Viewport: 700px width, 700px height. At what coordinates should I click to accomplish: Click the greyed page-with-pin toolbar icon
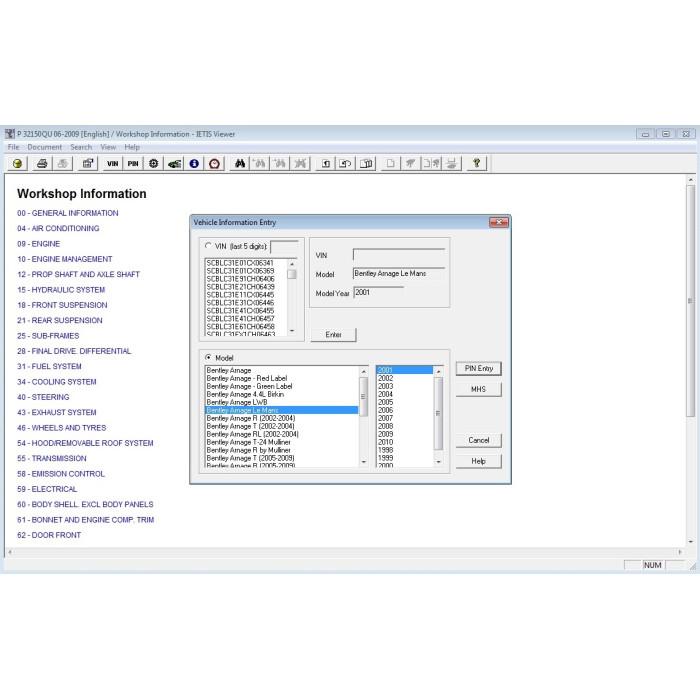[x=431, y=164]
